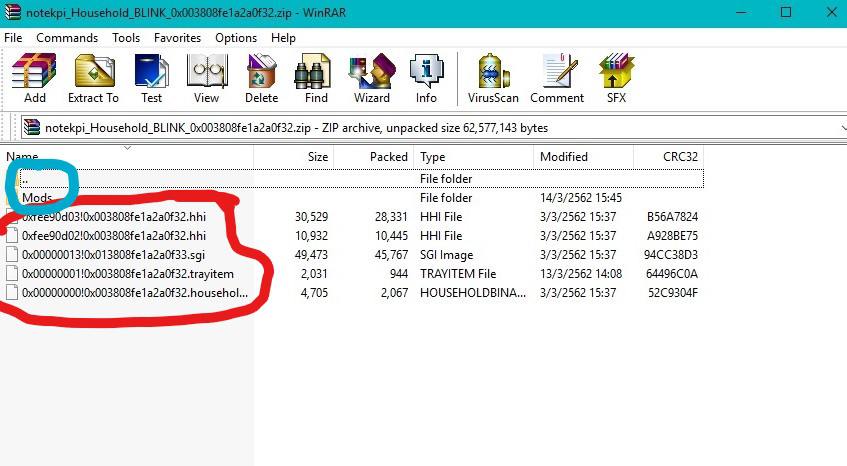Open the Find binoculars tool

click(316, 78)
